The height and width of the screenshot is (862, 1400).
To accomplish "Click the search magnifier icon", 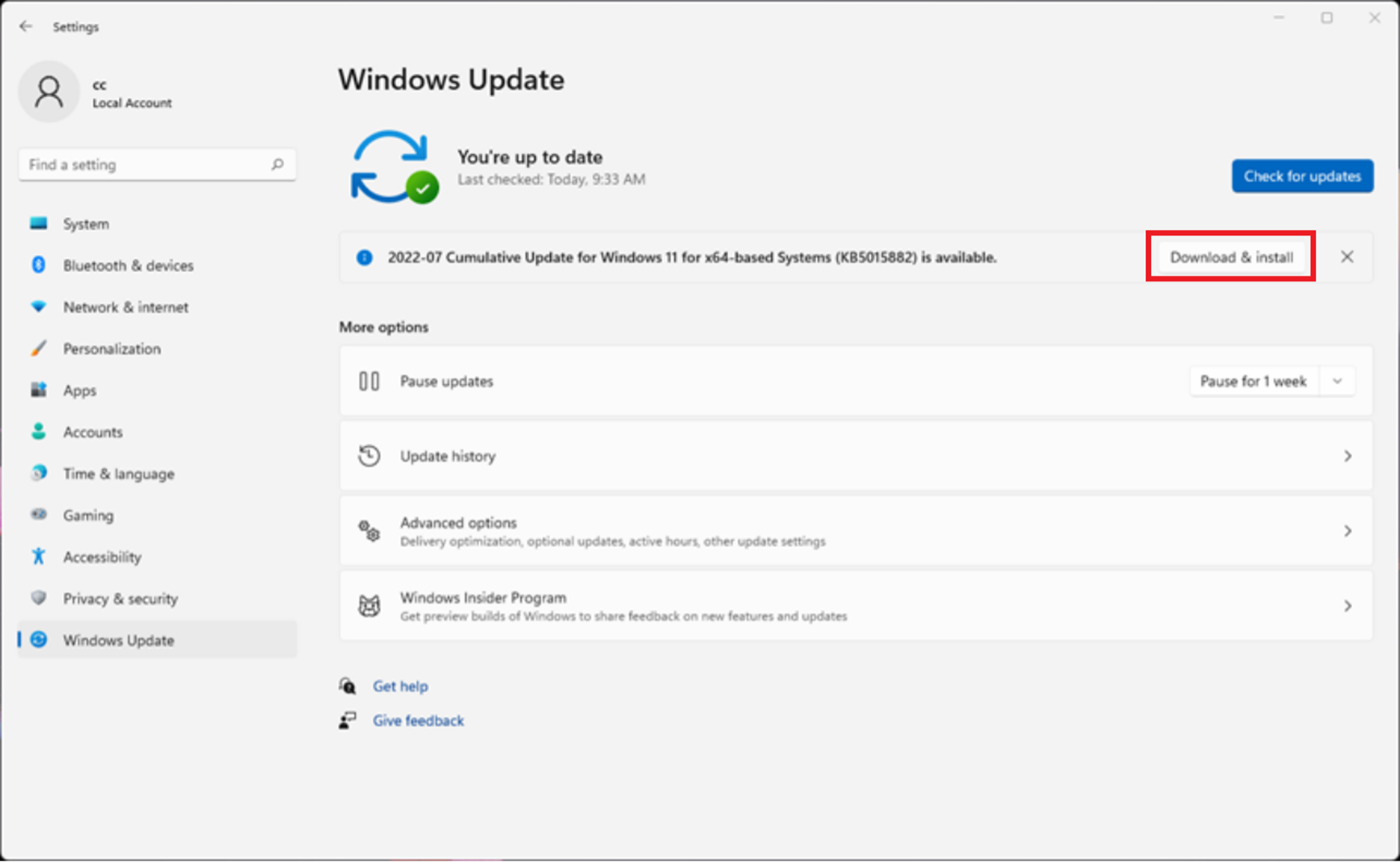I will point(277,165).
